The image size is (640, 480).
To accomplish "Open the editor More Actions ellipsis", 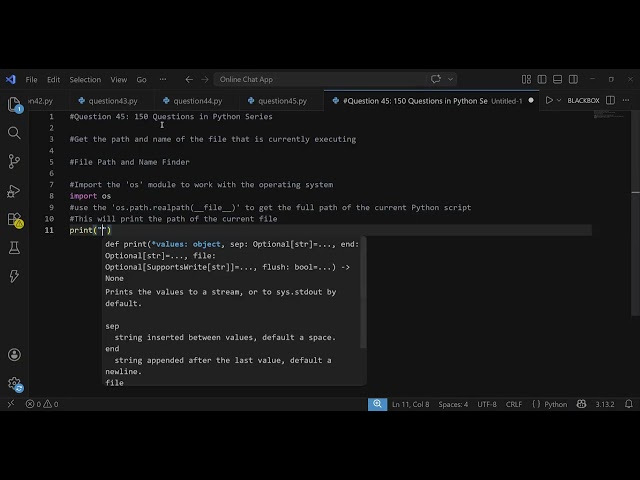I will (626, 100).
